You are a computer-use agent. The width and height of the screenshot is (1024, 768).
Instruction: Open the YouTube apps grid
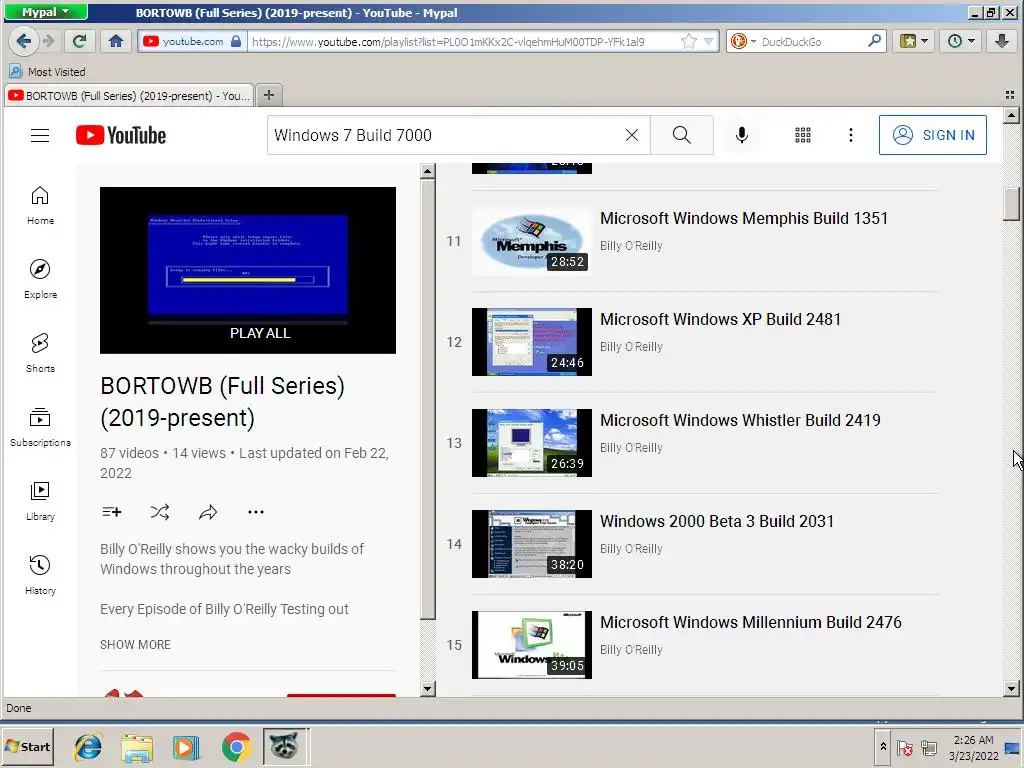pyautogui.click(x=803, y=135)
